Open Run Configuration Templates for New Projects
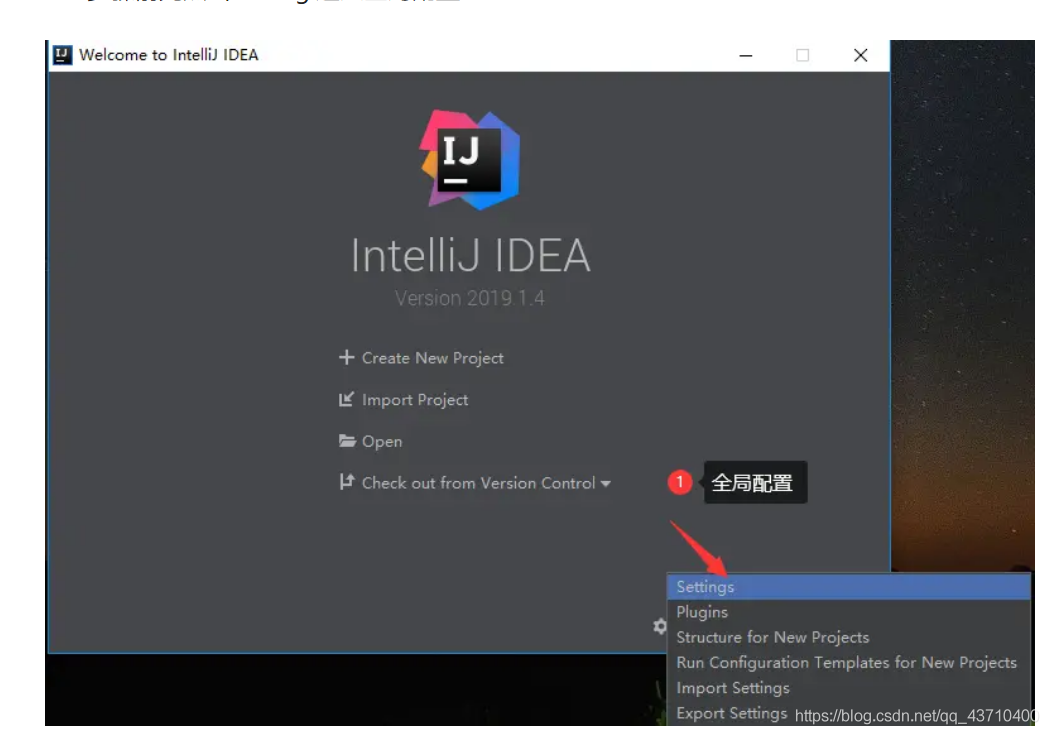The height and width of the screenshot is (735, 1049). (848, 663)
